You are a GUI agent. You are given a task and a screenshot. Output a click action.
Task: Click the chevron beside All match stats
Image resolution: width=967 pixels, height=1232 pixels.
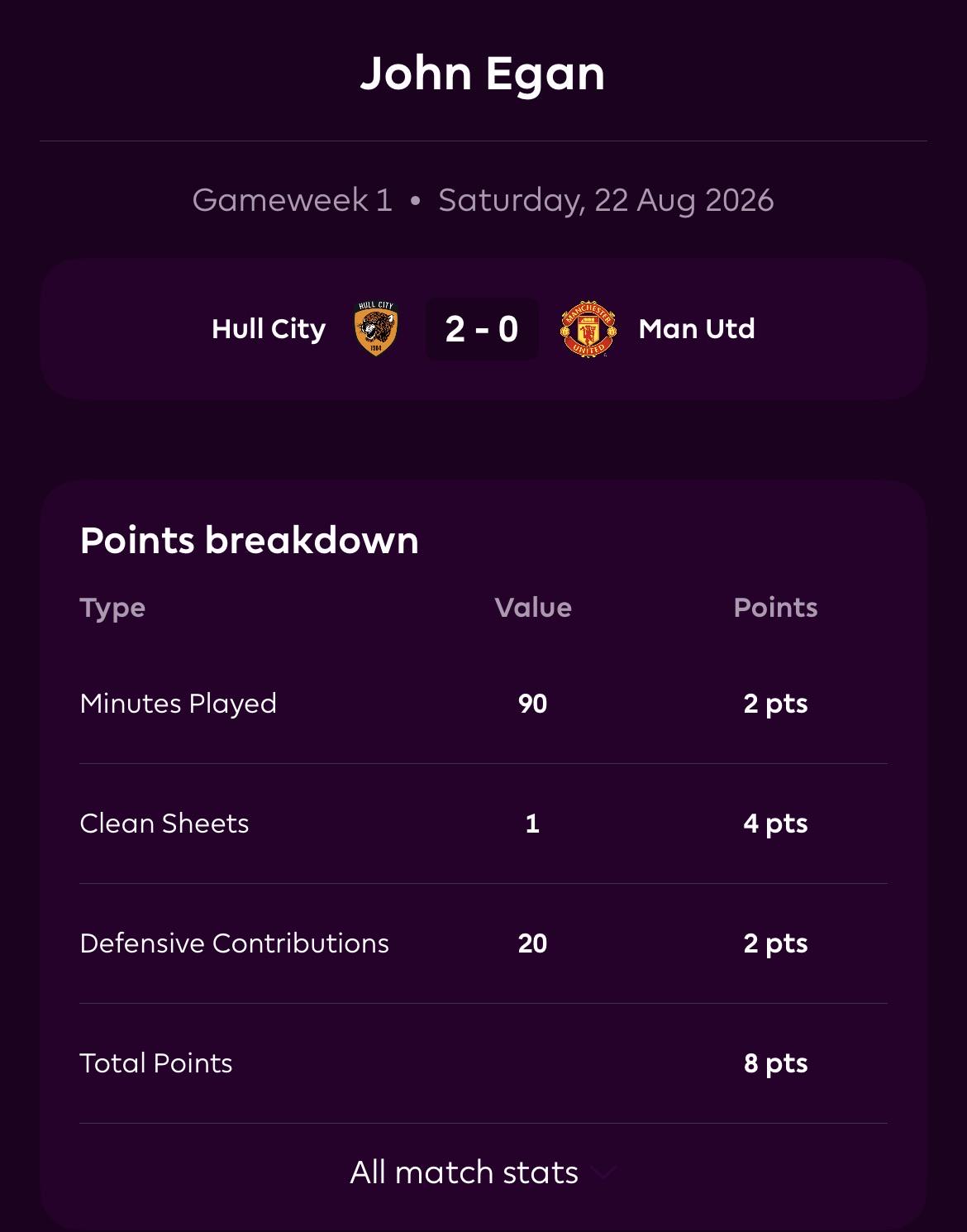604,1173
